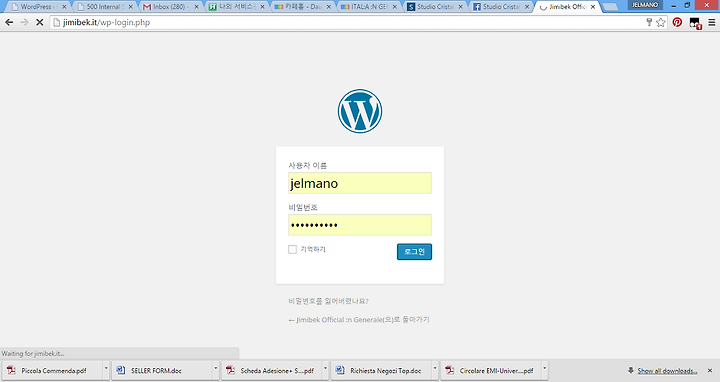Image resolution: width=720 pixels, height=382 pixels.
Task: Expand options for Circolare EMI-Univer pdf download
Action: (x=545, y=370)
